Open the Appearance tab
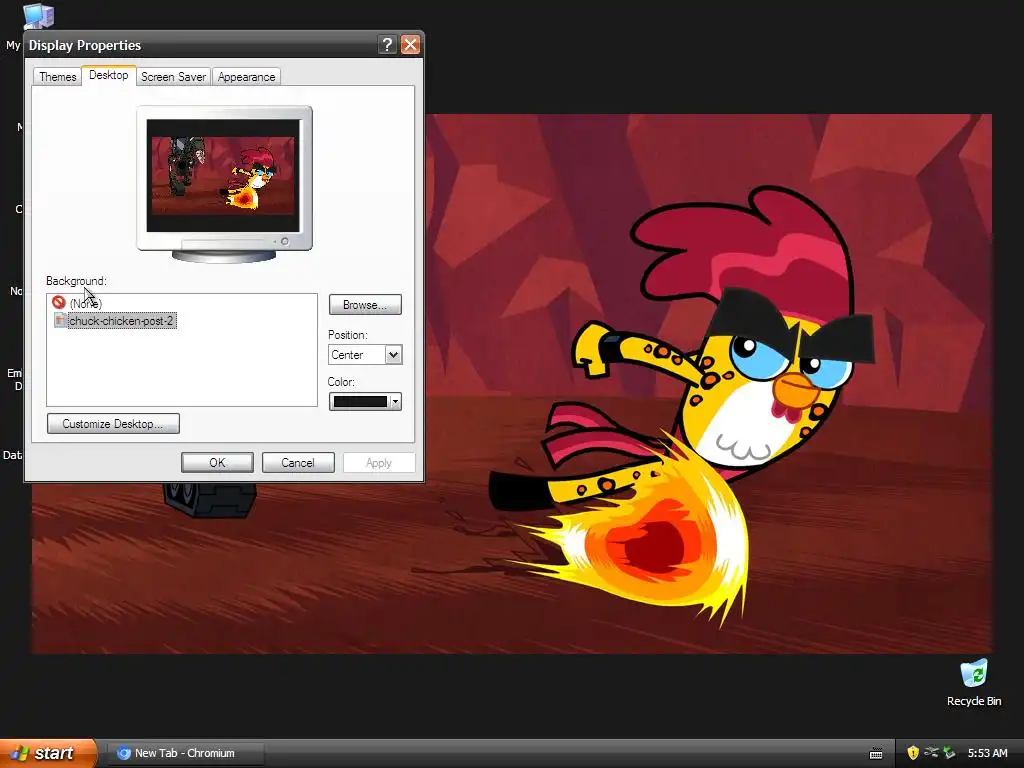Viewport: 1024px width, 768px height. click(246, 76)
